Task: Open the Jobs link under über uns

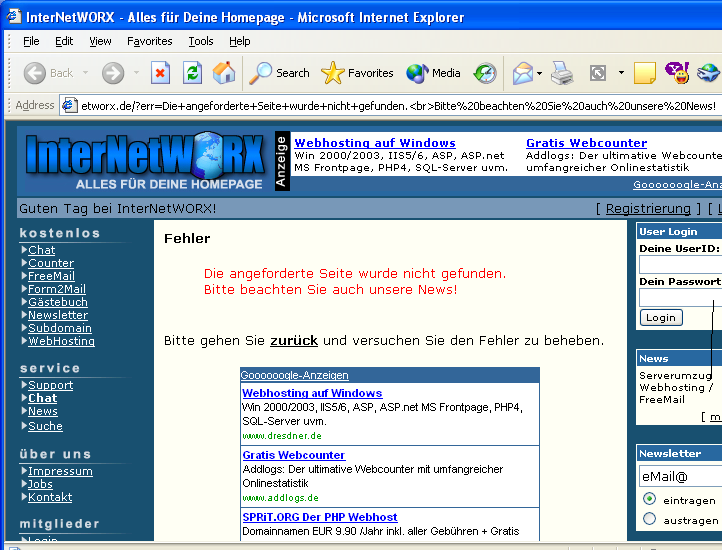Action: pyautogui.click(x=40, y=484)
